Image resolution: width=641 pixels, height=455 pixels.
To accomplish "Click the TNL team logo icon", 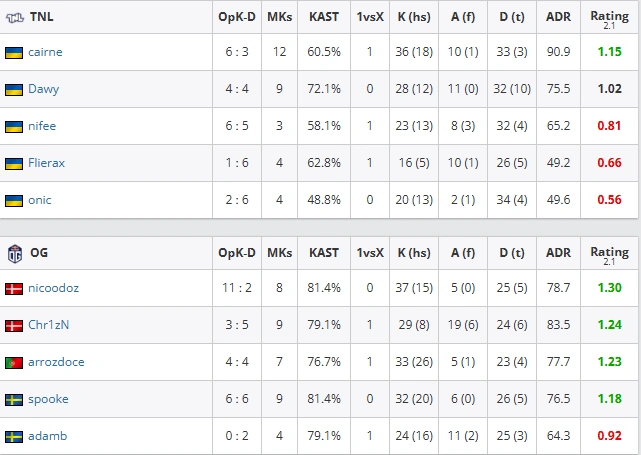I will (x=15, y=18).
